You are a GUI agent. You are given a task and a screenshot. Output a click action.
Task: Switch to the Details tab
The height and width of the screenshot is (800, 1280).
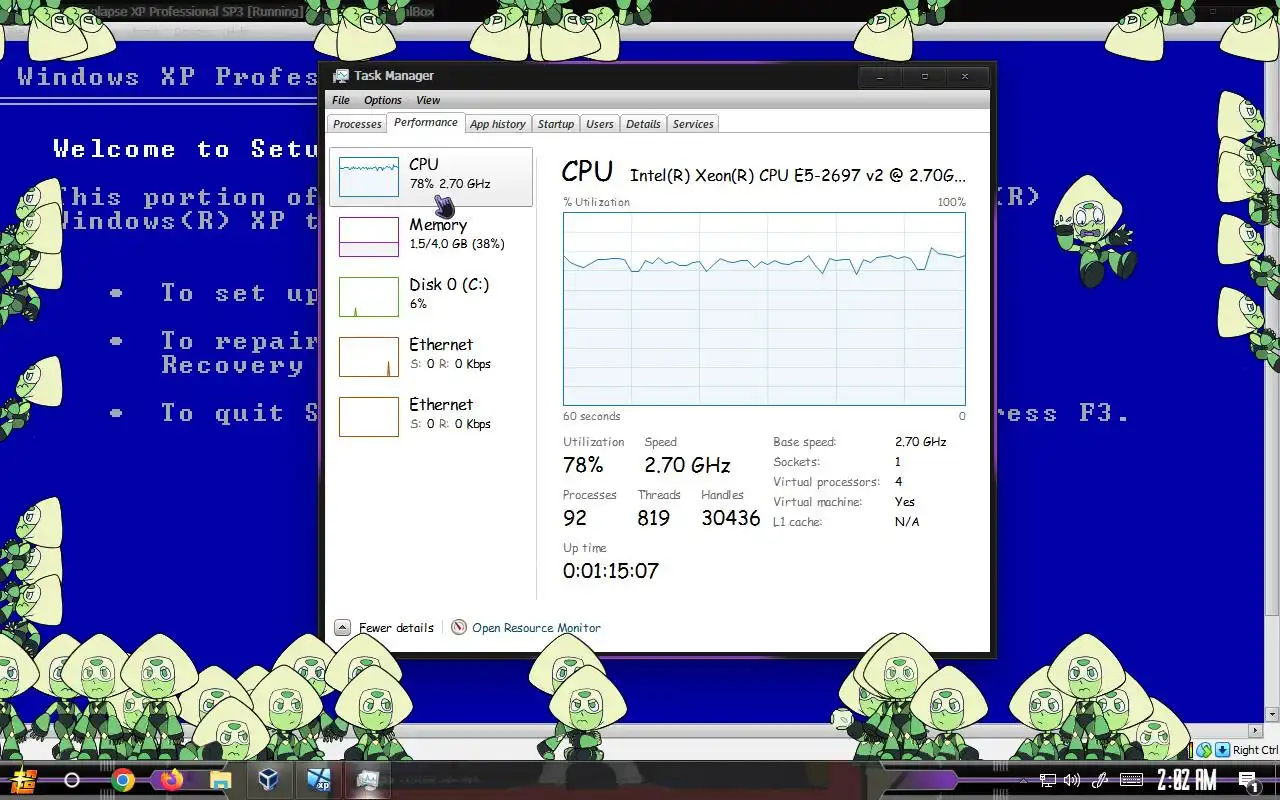(x=643, y=124)
